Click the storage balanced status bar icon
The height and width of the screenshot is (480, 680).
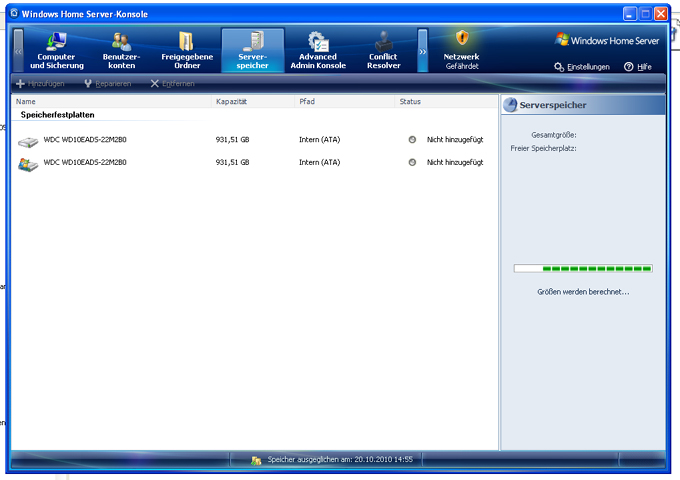coord(257,460)
